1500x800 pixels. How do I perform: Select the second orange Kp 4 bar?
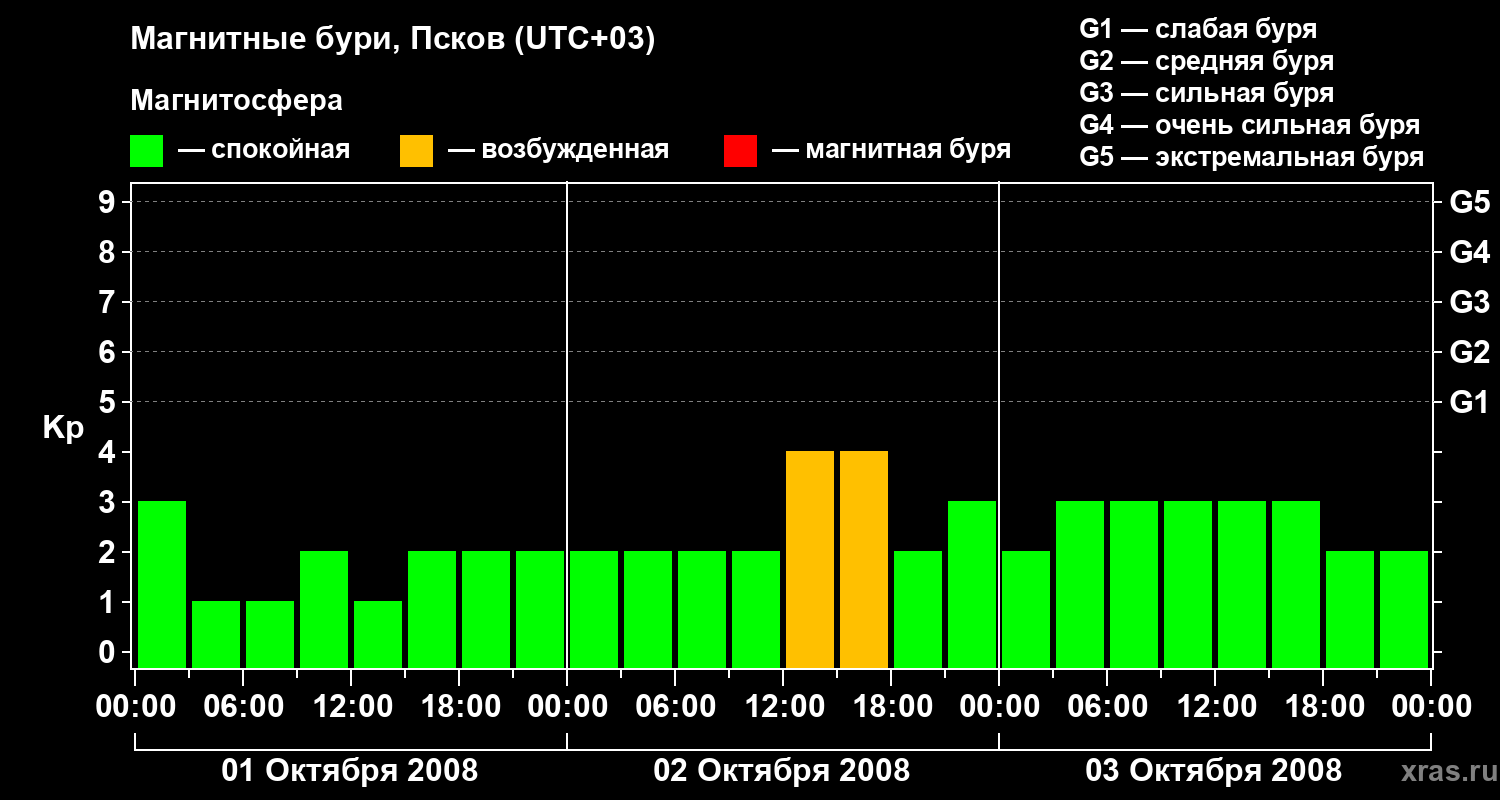(x=864, y=559)
